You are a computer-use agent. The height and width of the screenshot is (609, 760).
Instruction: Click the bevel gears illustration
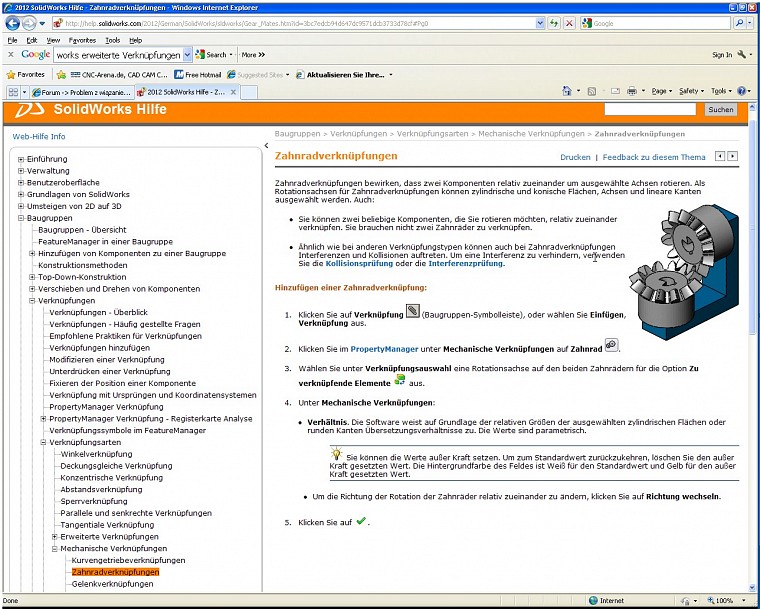[684, 272]
